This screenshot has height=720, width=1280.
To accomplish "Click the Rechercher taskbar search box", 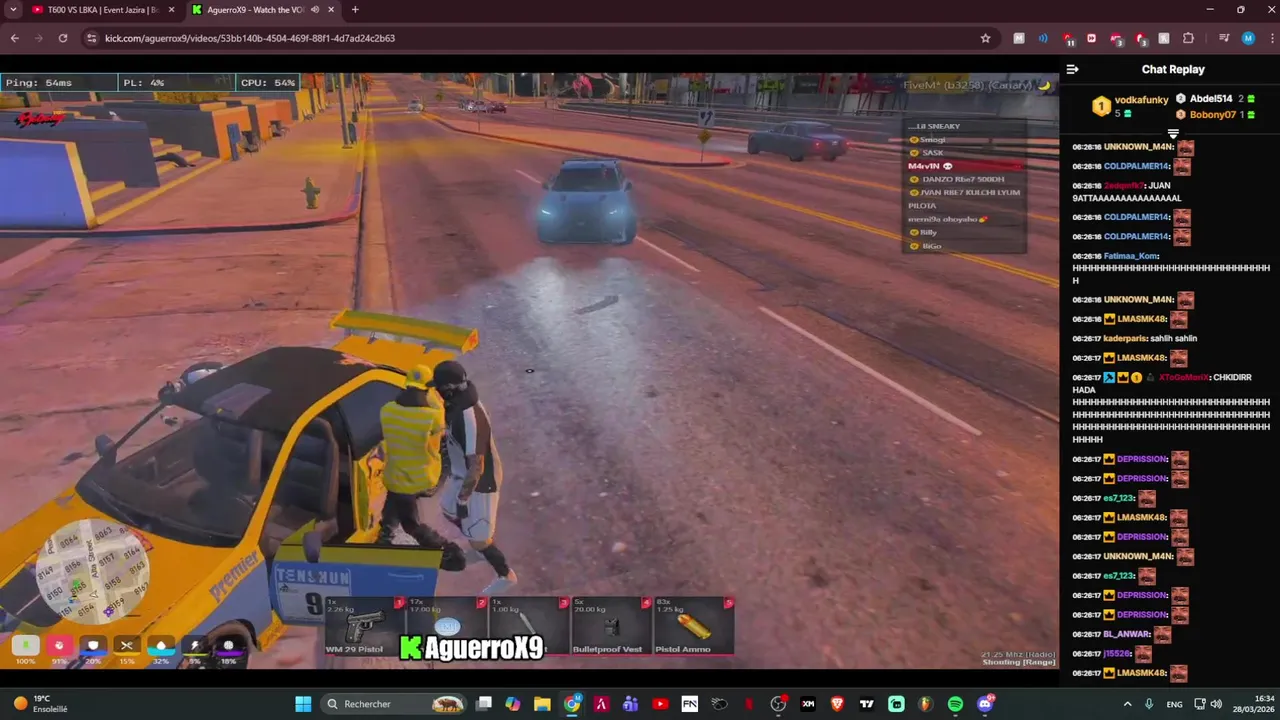I will (x=395, y=704).
